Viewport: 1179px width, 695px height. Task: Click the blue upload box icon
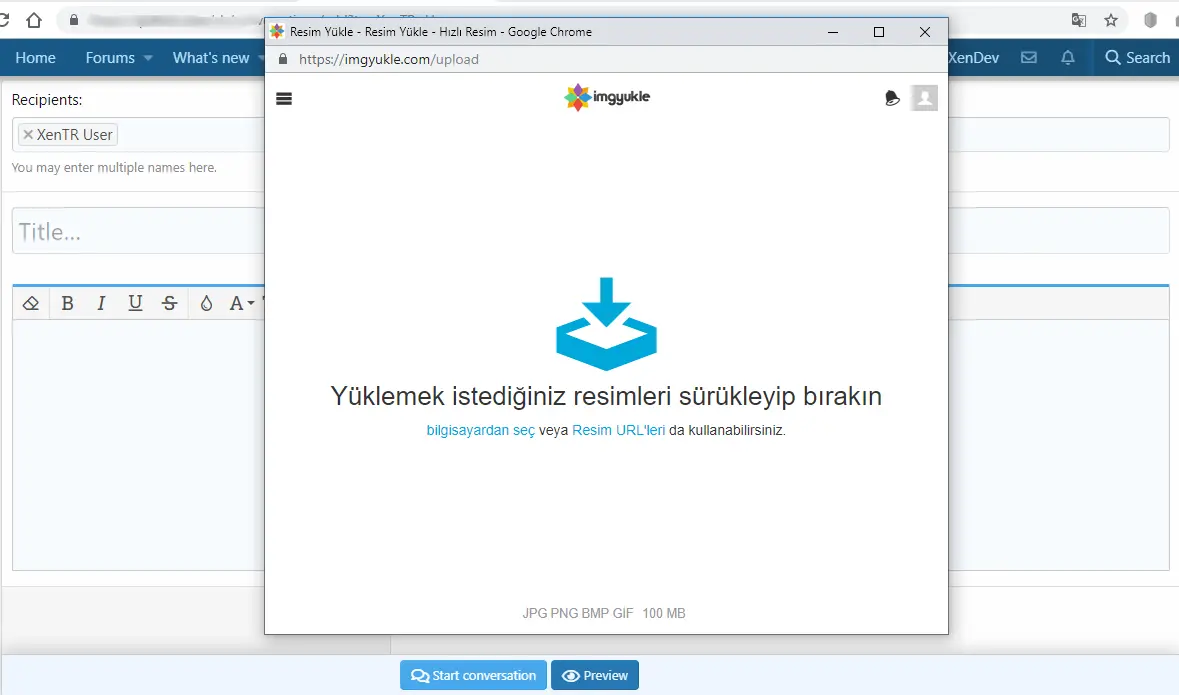[x=607, y=324]
